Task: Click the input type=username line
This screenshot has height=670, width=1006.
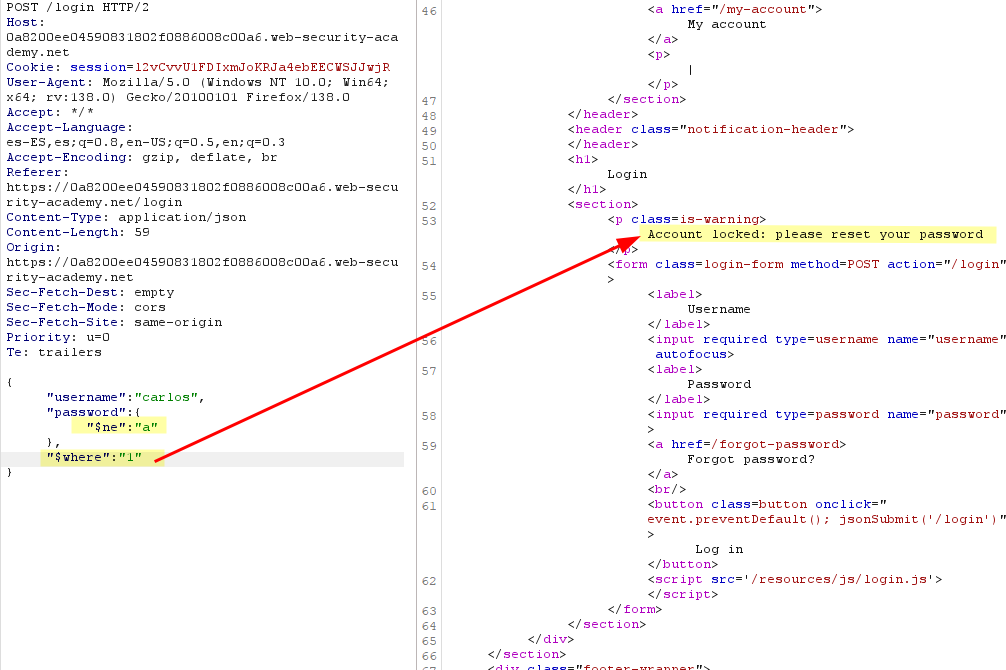Action: coord(826,339)
